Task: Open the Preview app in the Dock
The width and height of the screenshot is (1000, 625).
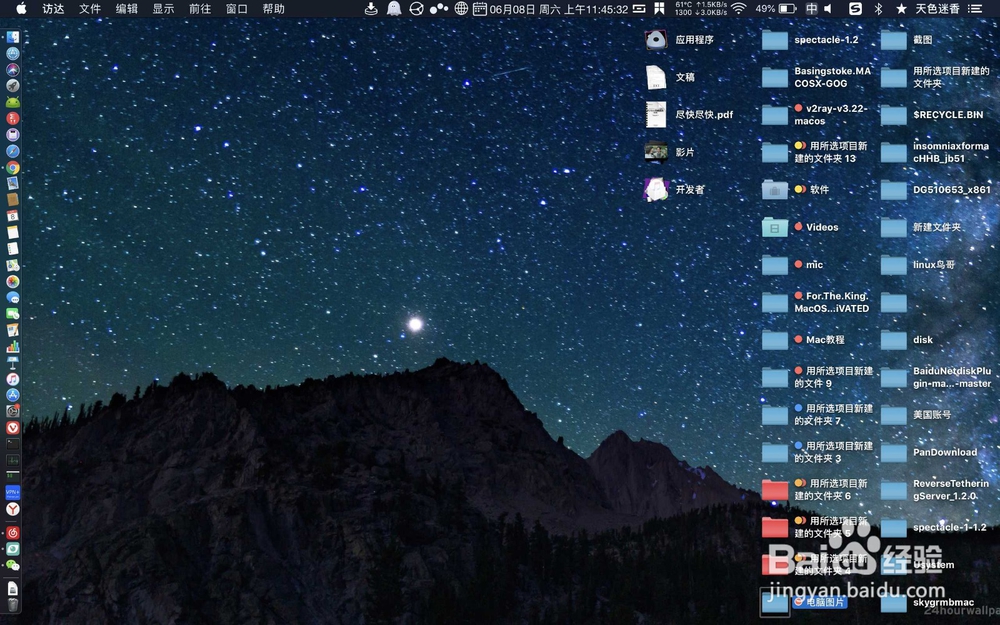Action: point(13,184)
